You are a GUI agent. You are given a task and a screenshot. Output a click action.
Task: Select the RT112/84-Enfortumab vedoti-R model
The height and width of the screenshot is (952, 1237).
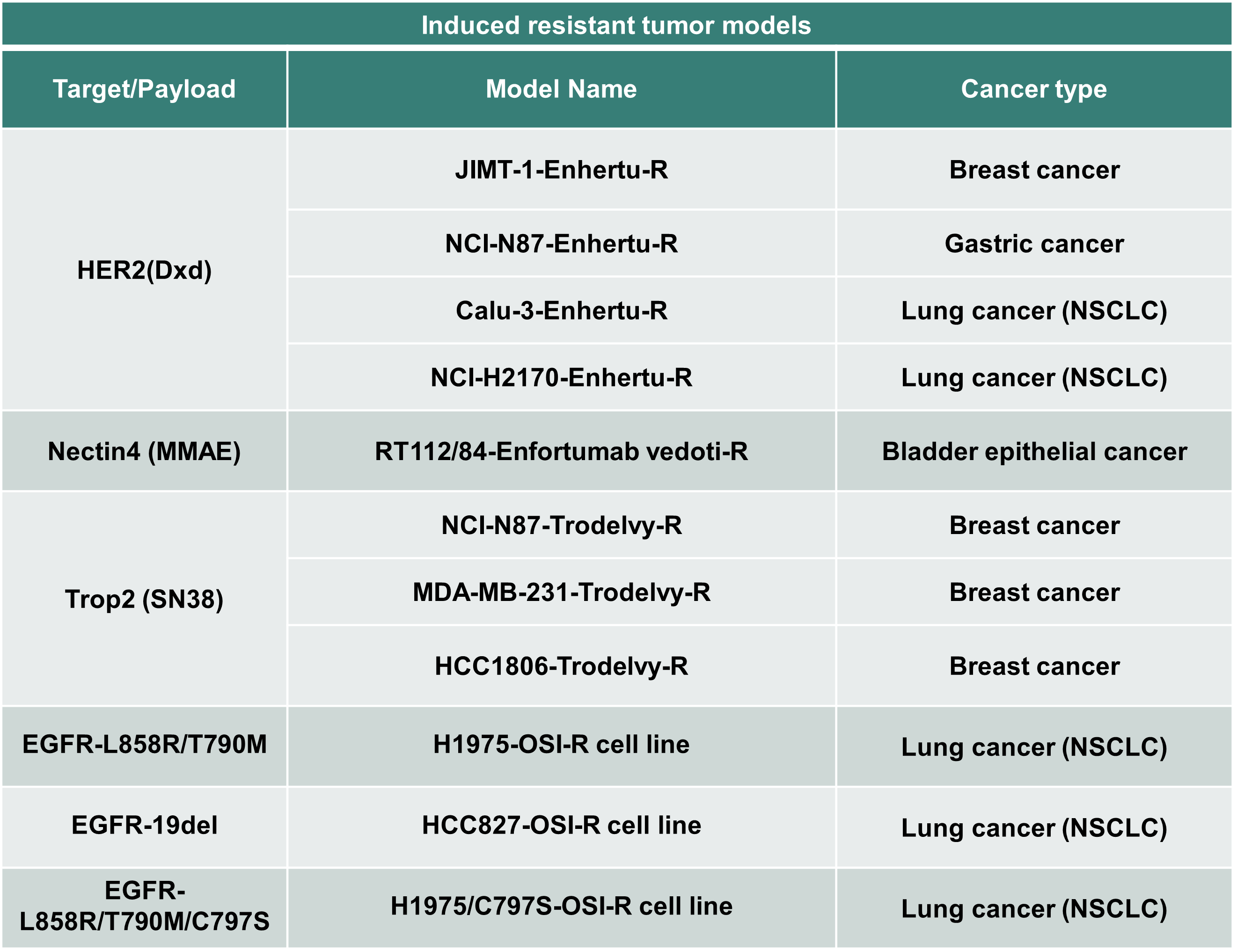point(561,451)
